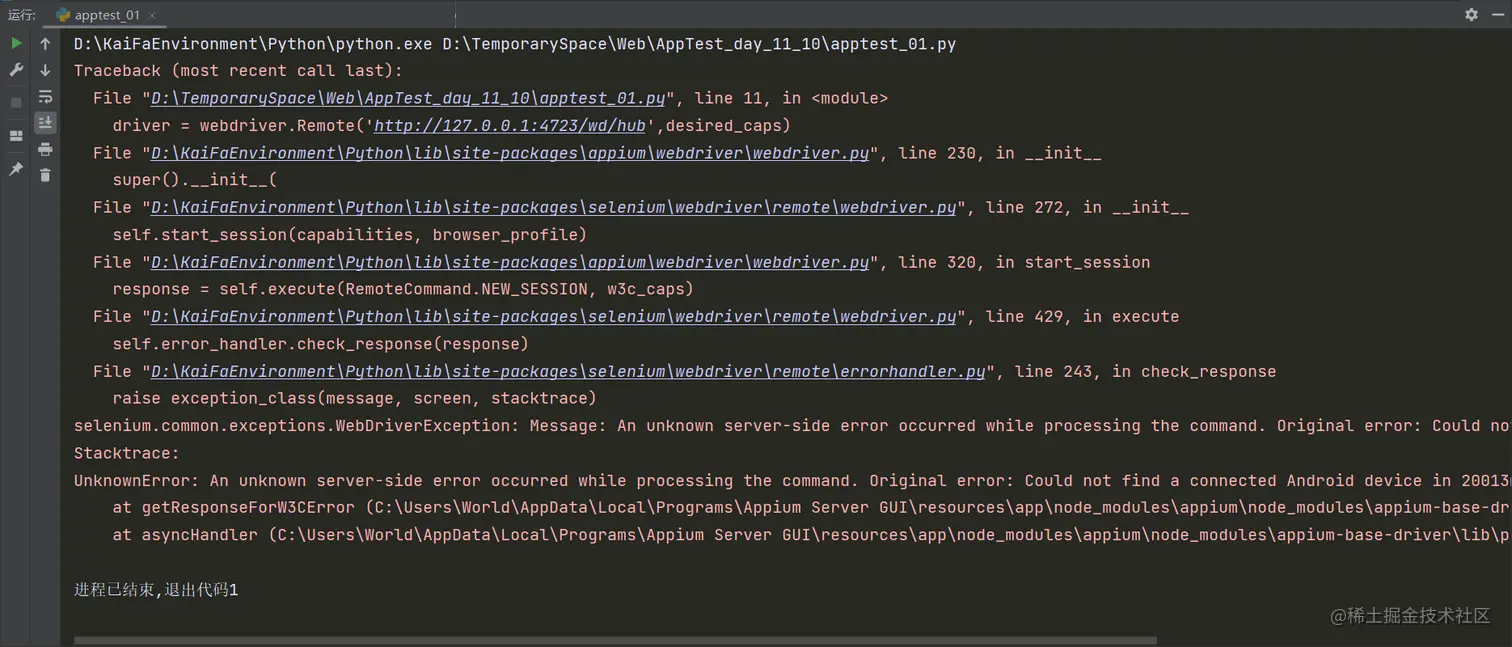1512x647 pixels.
Task: Open run panel settings gear
Action: tap(1471, 14)
